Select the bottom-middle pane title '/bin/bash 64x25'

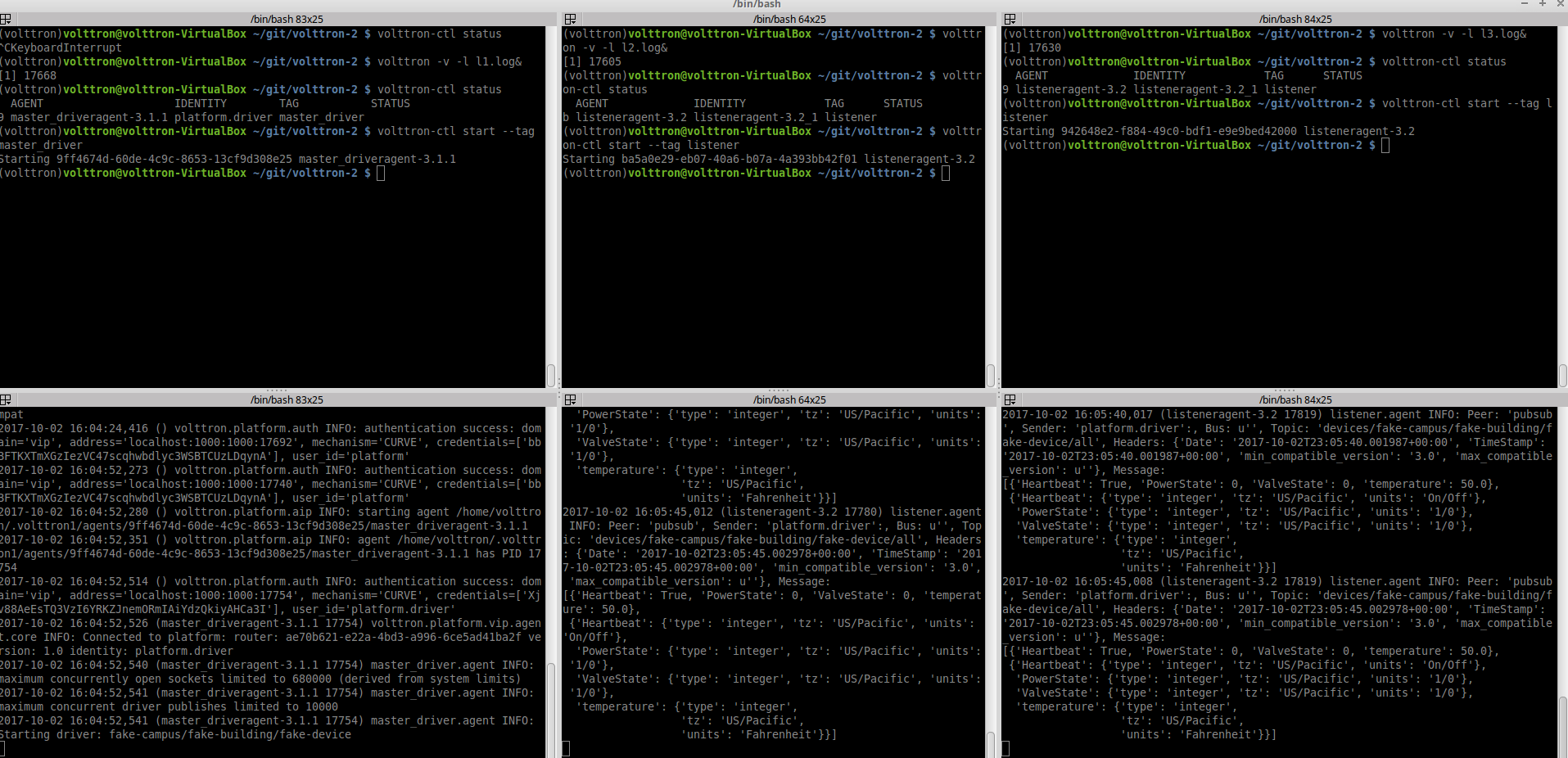(789, 399)
